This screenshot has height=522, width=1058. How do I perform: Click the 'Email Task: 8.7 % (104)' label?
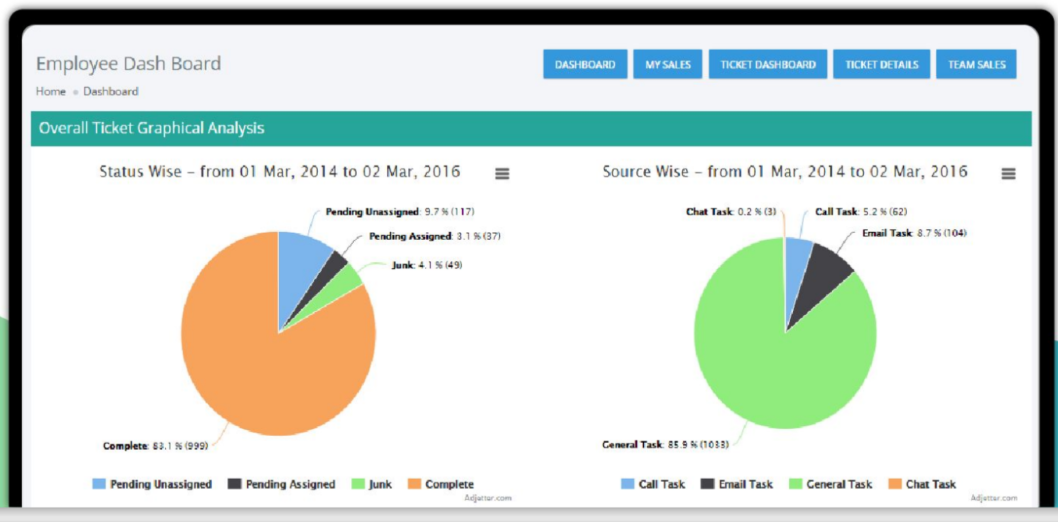click(914, 233)
